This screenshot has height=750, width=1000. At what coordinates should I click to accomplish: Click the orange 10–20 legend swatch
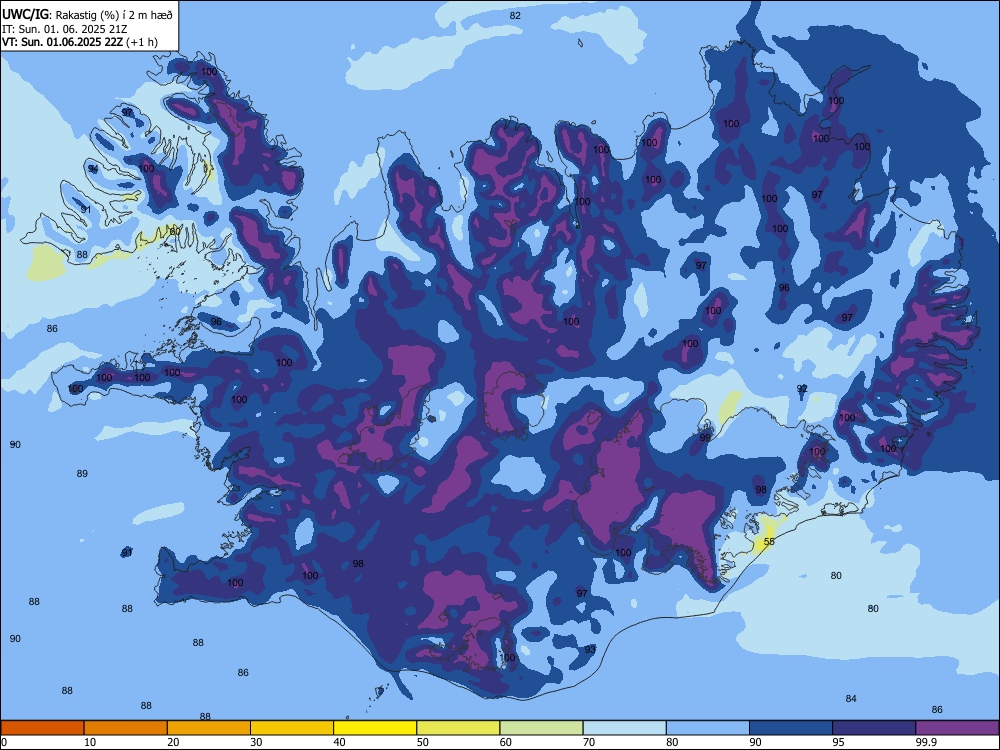click(x=126, y=728)
